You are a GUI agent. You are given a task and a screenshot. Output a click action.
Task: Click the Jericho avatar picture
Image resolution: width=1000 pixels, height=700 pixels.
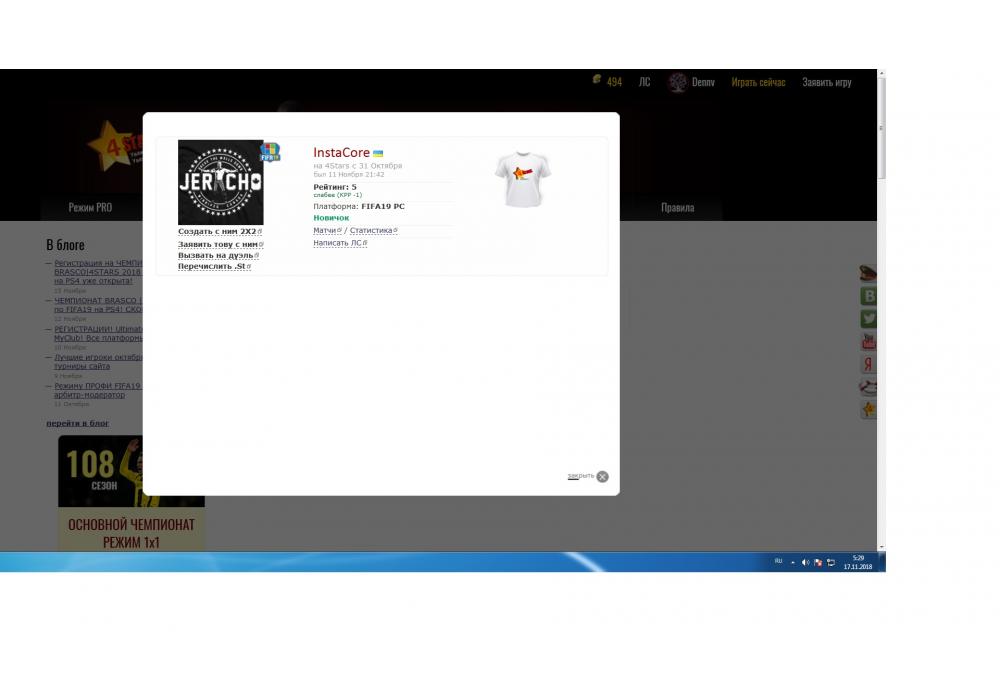pos(221,182)
